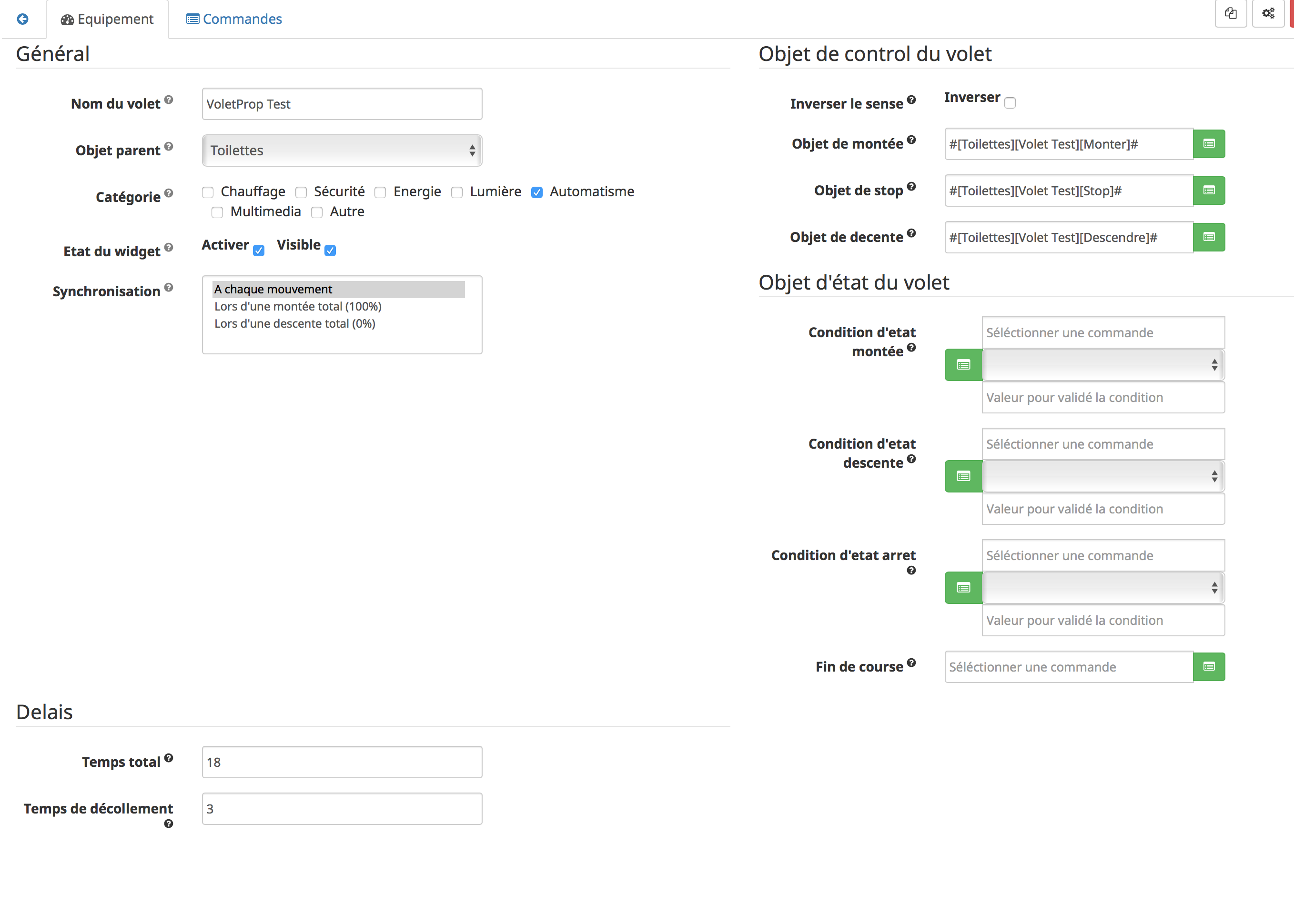Show help icon for Inverser le sense
The width and height of the screenshot is (1294, 924).
(x=911, y=100)
